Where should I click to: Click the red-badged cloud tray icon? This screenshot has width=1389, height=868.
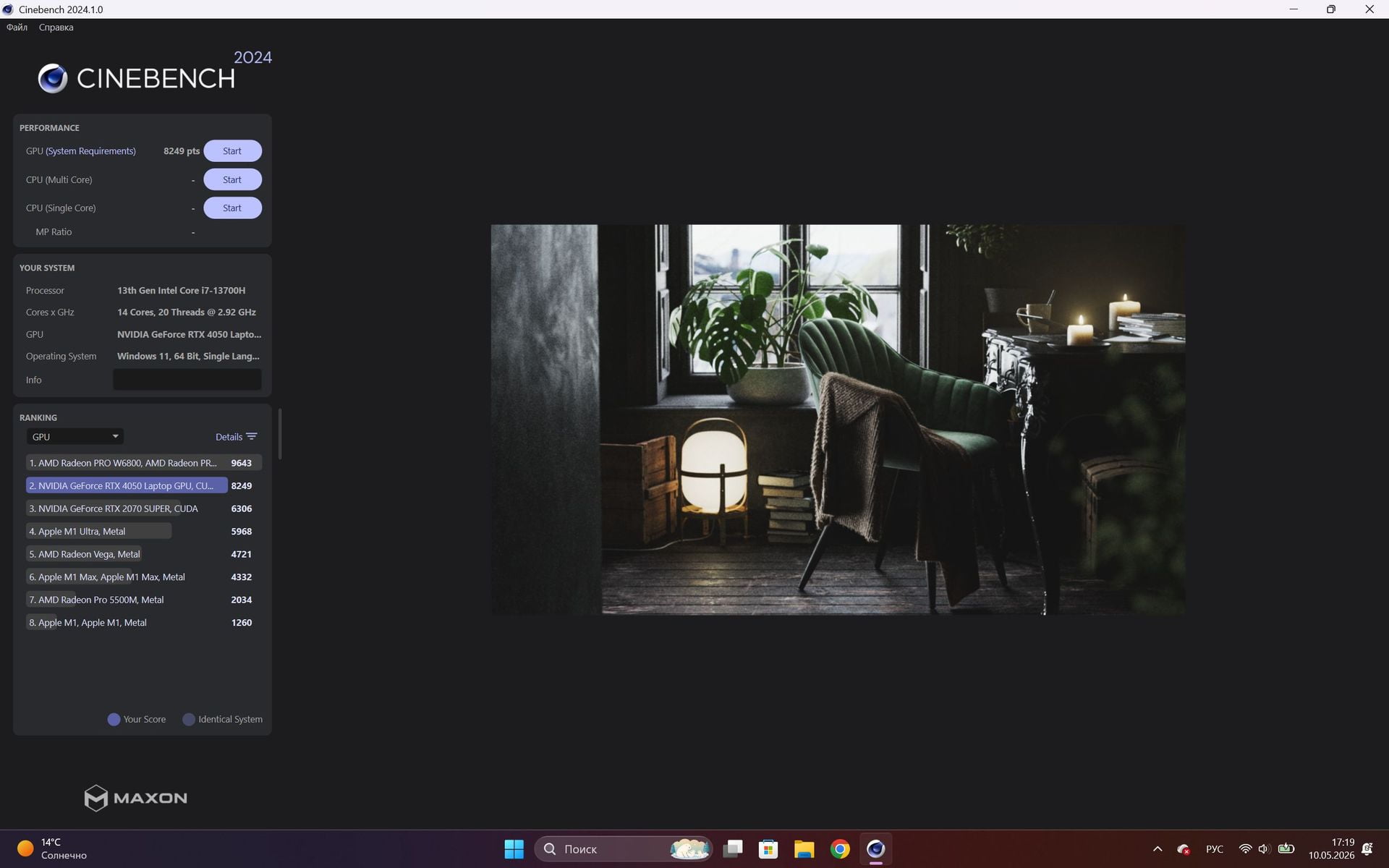(x=1184, y=849)
